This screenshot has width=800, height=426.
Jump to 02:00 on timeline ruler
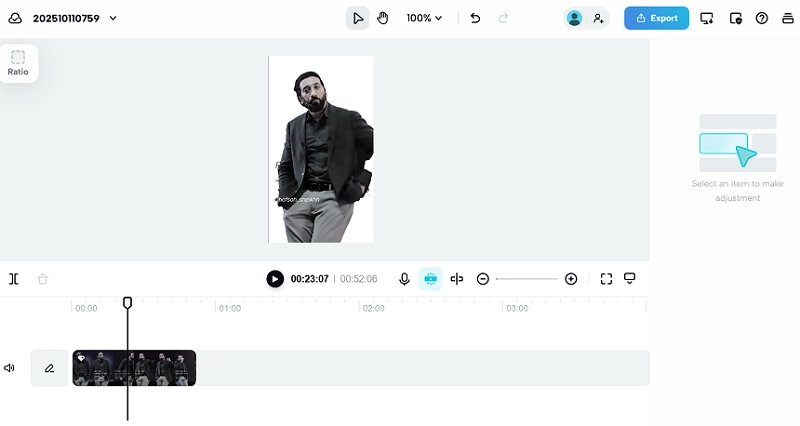373,308
